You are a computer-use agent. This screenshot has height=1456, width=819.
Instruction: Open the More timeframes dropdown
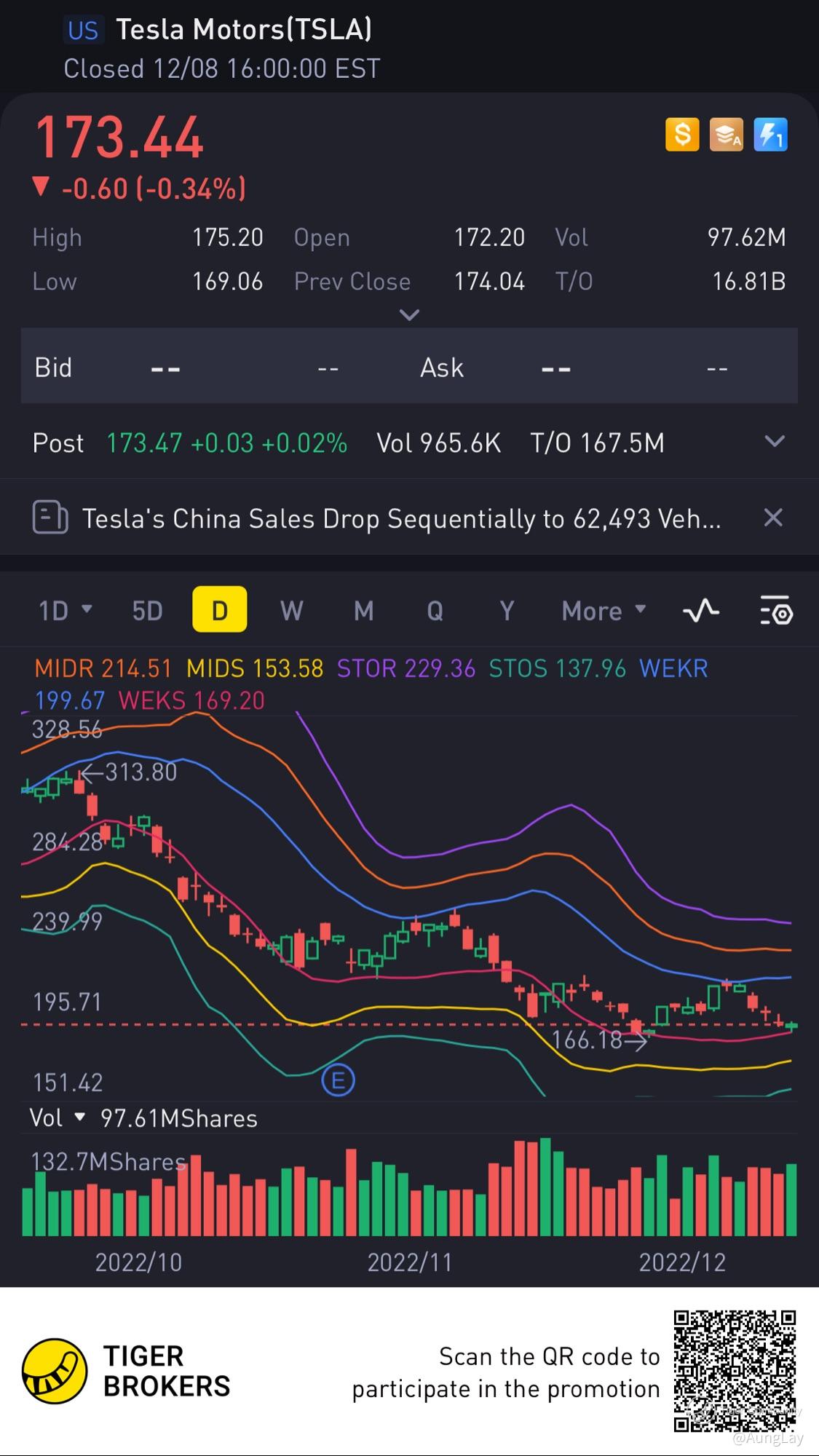604,611
